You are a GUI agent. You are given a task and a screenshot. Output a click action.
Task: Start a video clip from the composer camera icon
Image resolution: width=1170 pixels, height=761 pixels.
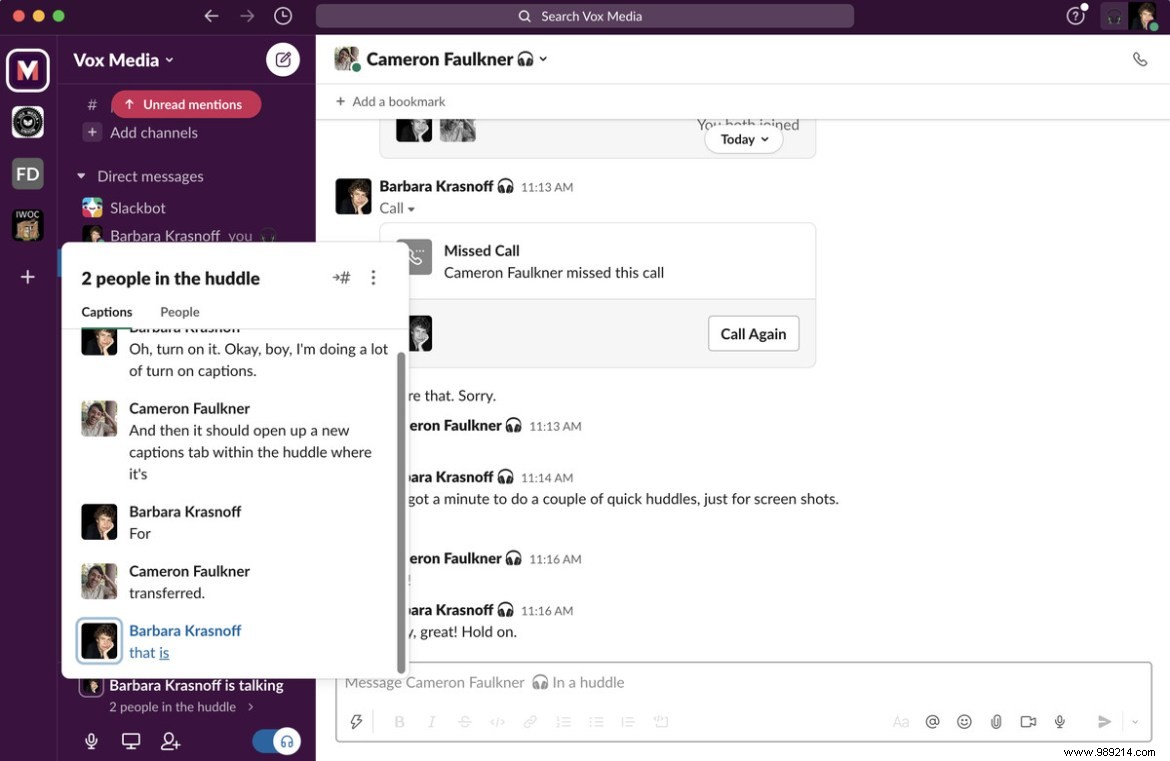(1027, 721)
